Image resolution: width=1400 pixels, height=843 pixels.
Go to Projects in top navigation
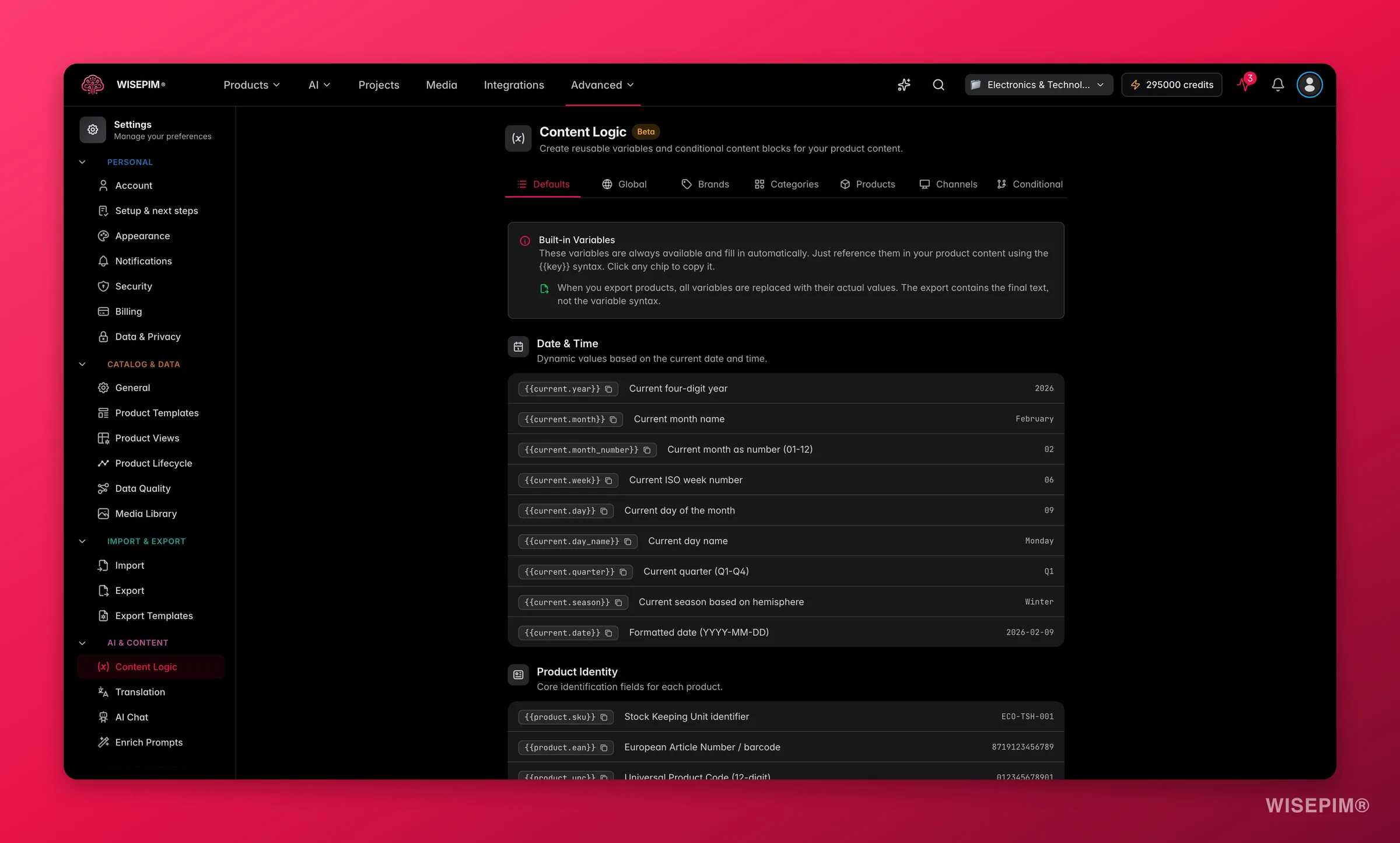pos(379,85)
